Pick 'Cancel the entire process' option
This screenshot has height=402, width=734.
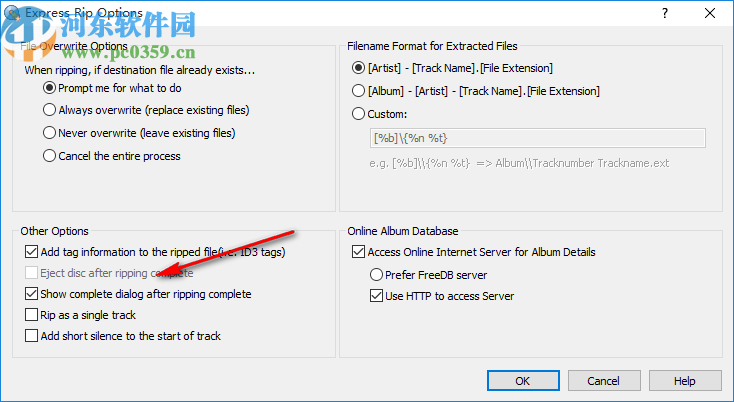[x=50, y=156]
